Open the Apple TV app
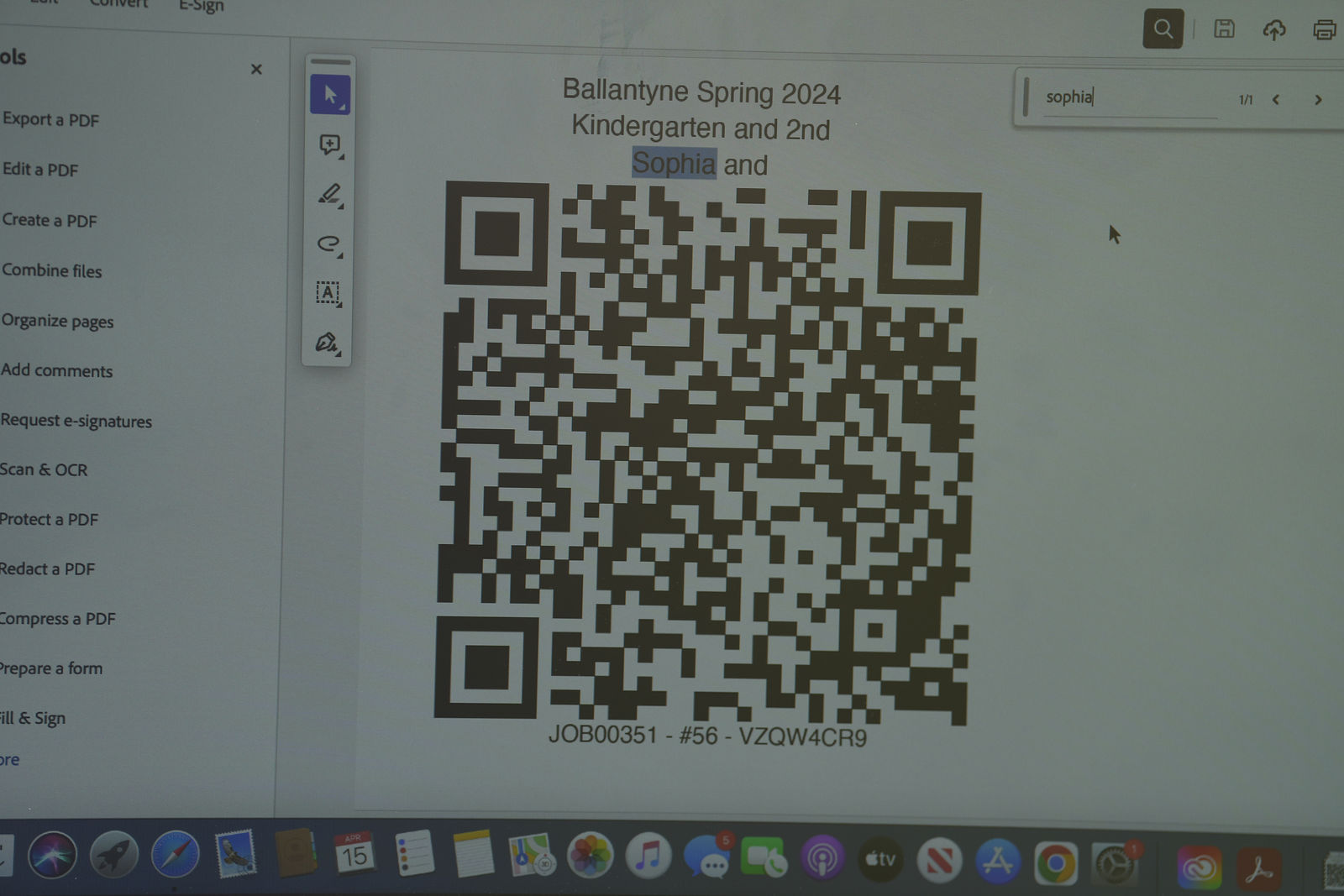The image size is (1344, 896). click(880, 860)
